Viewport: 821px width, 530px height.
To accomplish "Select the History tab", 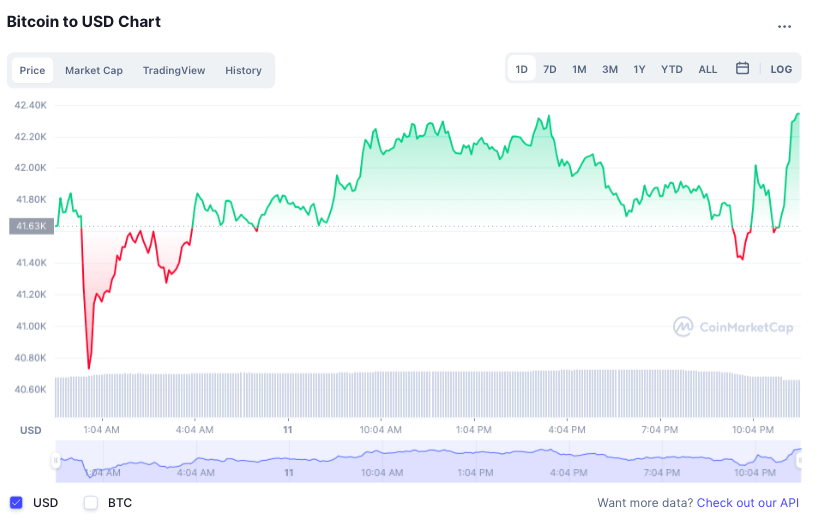I will point(243,70).
